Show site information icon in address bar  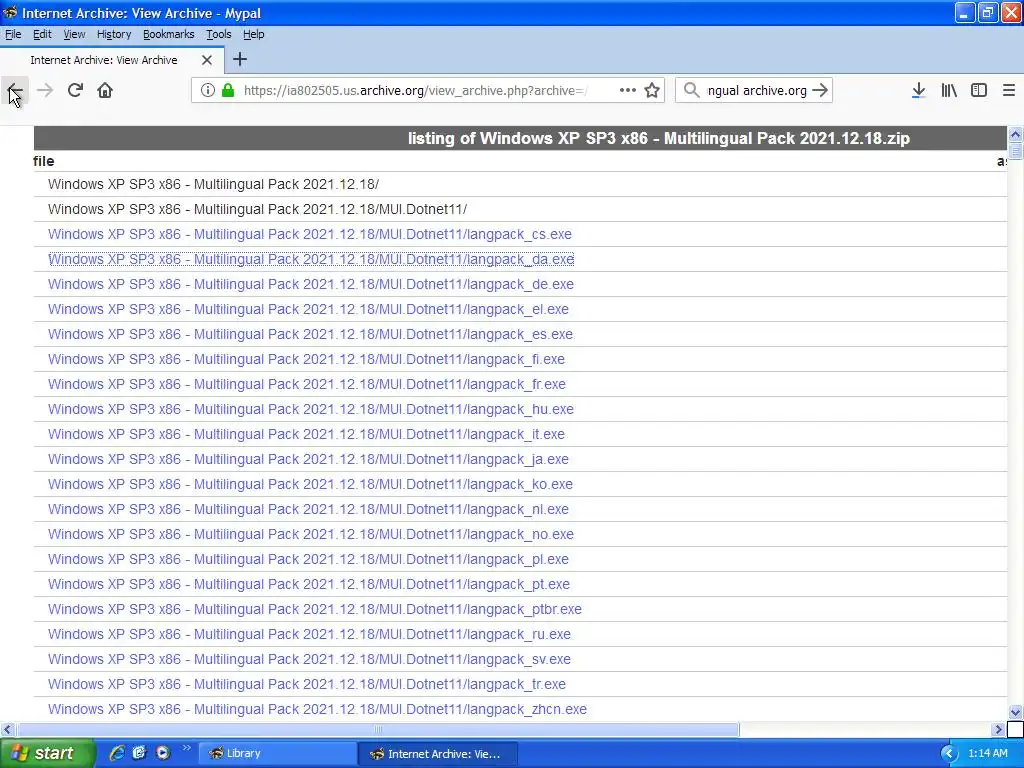pyautogui.click(x=208, y=90)
